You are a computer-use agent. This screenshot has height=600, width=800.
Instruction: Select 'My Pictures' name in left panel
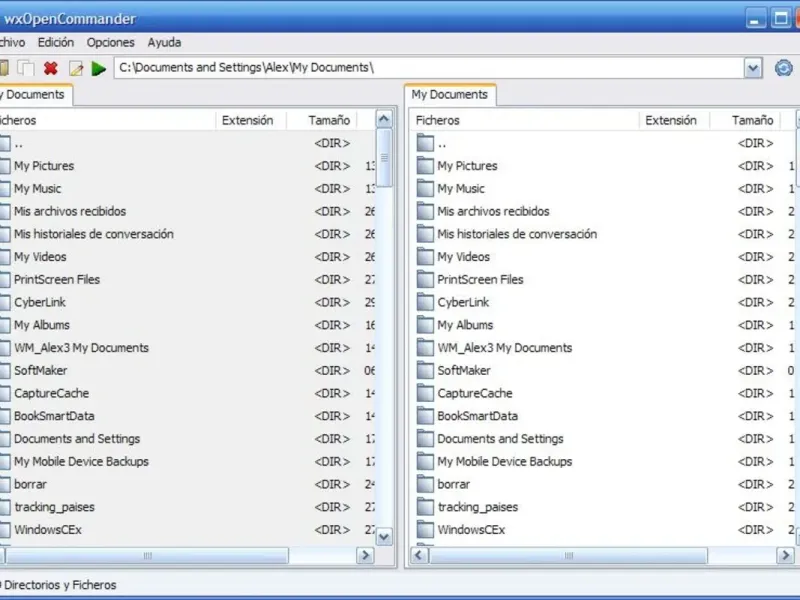[44, 166]
